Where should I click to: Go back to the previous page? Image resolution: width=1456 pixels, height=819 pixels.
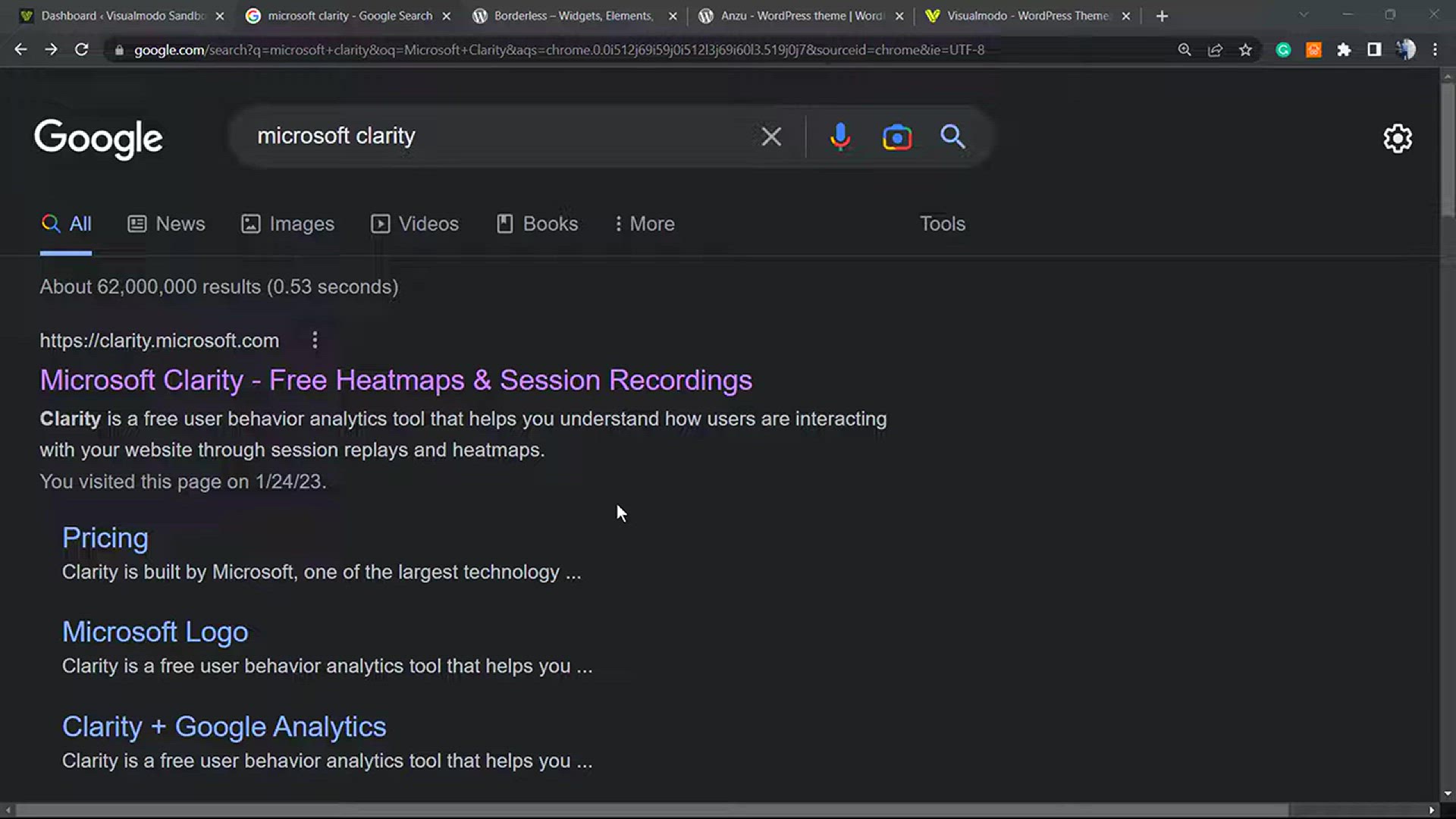tap(20, 49)
